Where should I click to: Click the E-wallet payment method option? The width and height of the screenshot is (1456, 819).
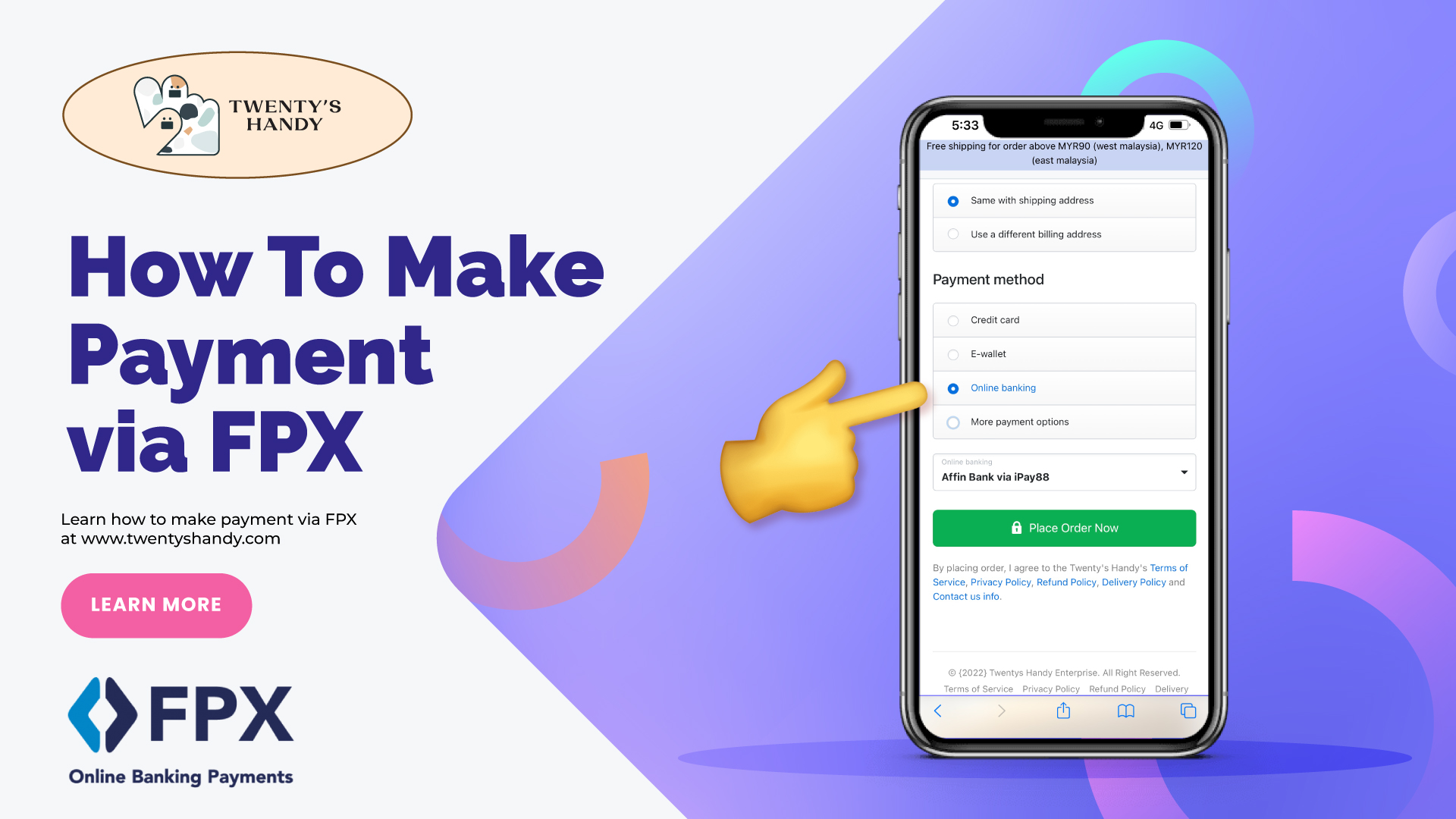953,353
